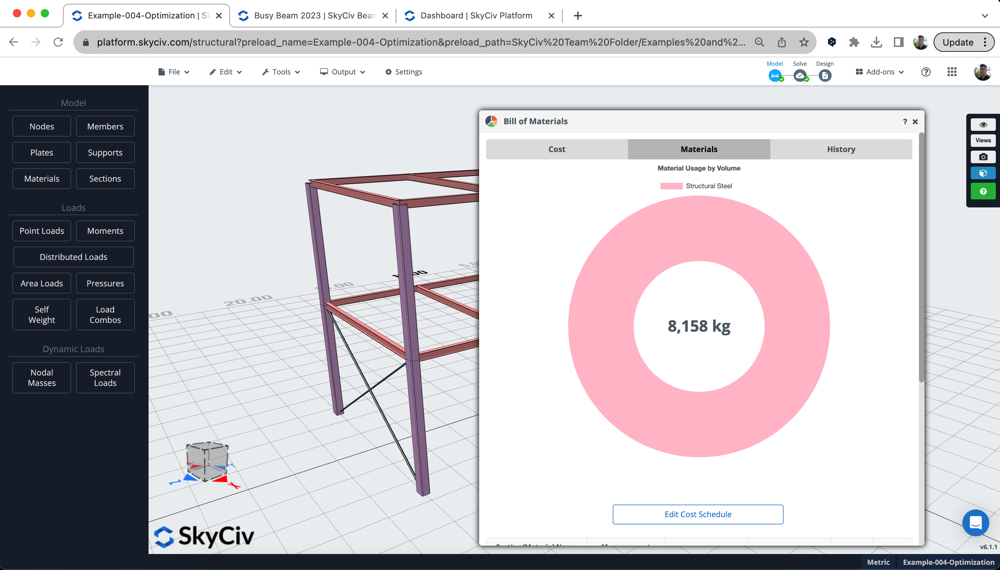Open Spectral Loads panel
The width and height of the screenshot is (1000, 570).
[x=105, y=377]
